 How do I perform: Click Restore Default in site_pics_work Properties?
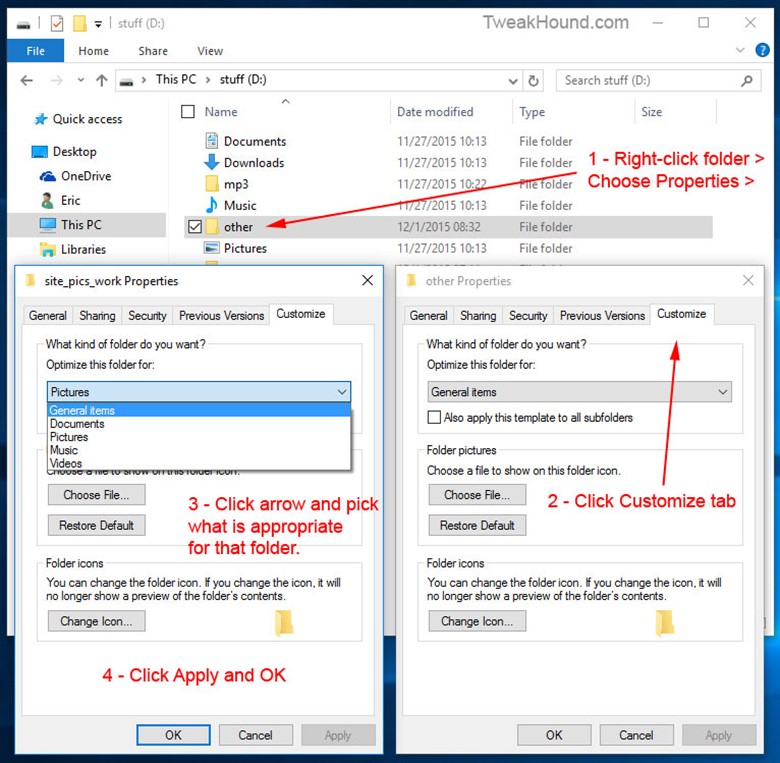point(97,525)
